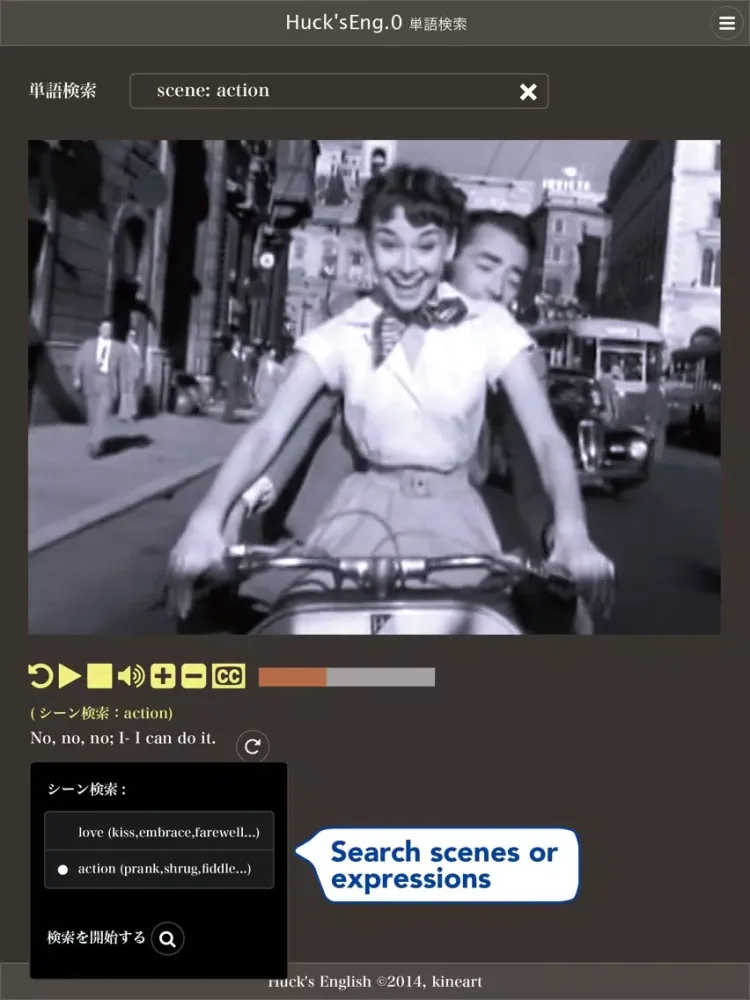Viewport: 750px width, 1000px height.
Task: Mute the audio with speaker icon
Action: pyautogui.click(x=131, y=676)
